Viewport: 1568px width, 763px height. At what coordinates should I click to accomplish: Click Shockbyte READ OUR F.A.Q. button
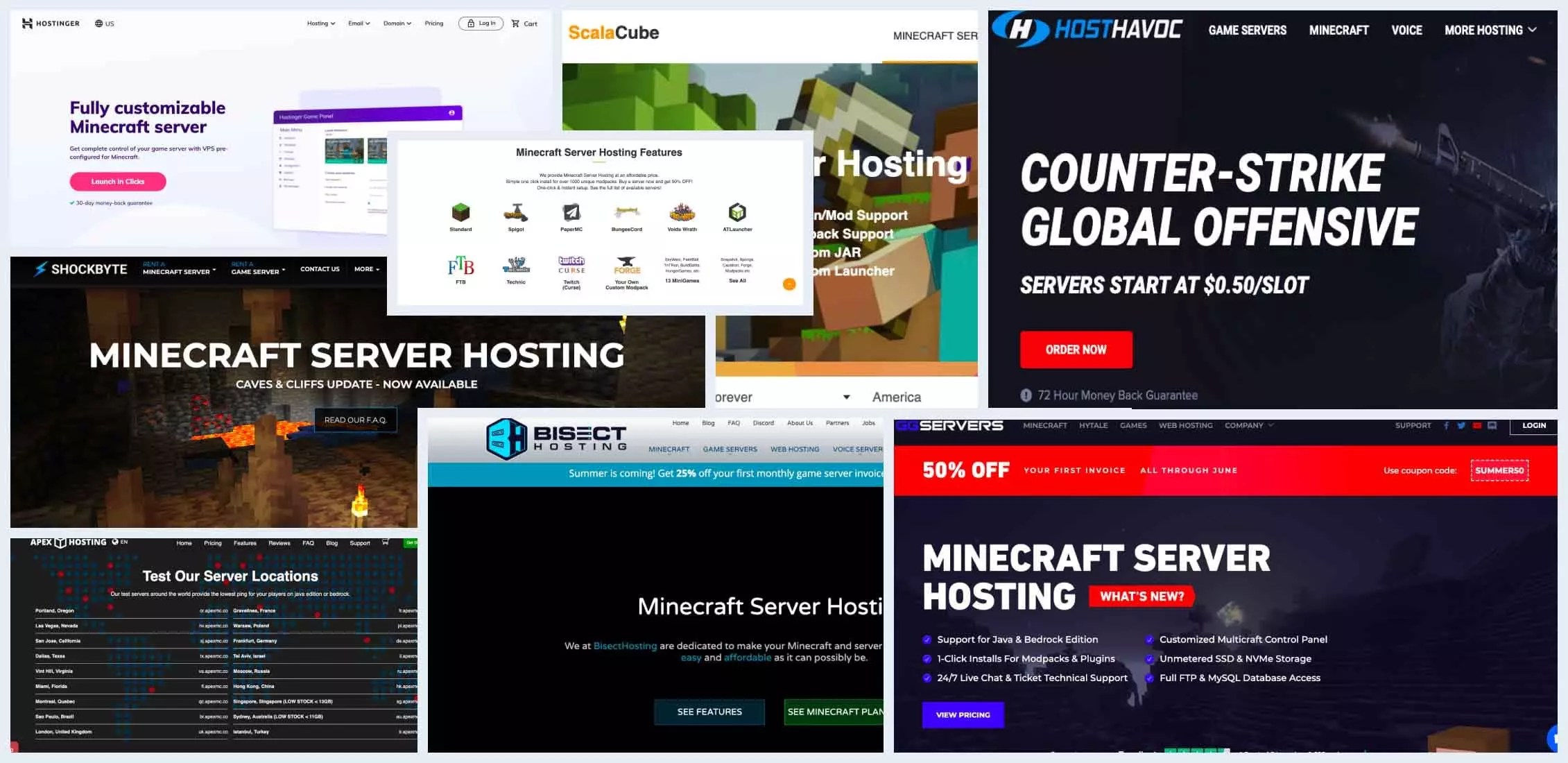click(356, 420)
